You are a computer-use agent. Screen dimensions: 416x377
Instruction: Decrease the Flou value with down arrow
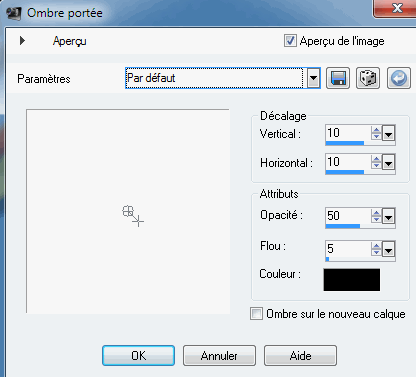pos(376,252)
